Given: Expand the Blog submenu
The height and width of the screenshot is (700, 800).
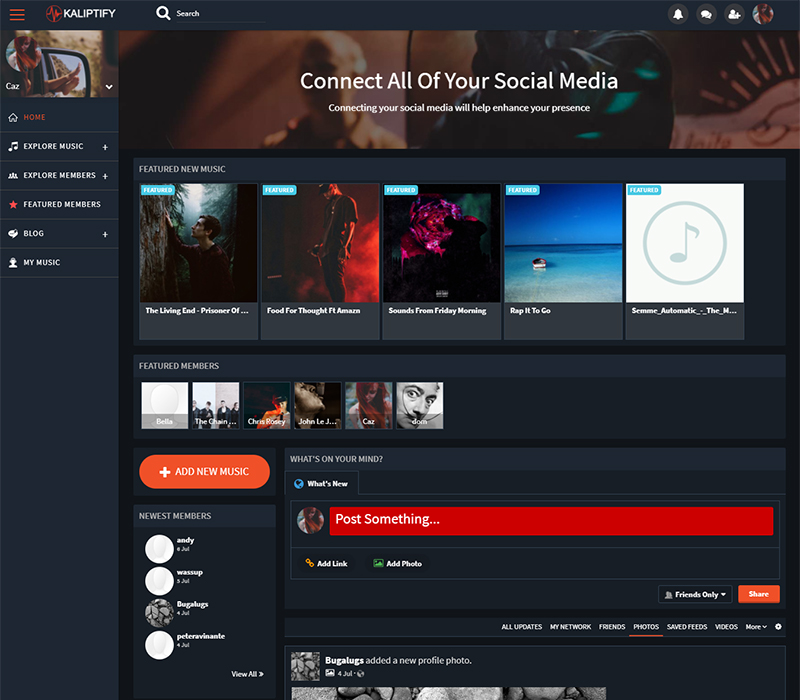Looking at the screenshot, I should 105,234.
